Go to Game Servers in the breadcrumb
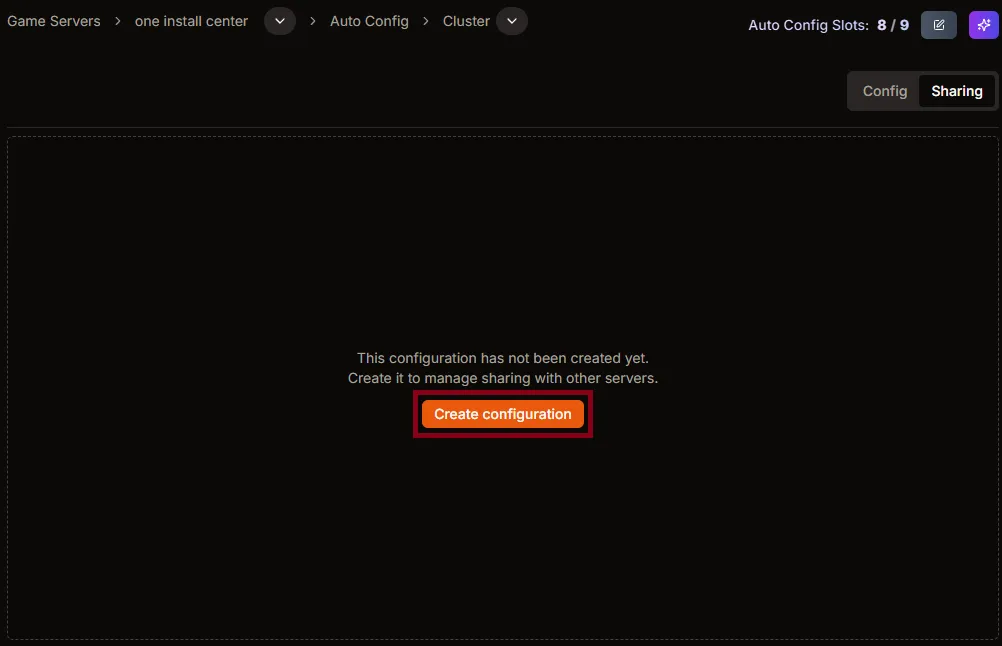The image size is (1002, 646). point(54,21)
